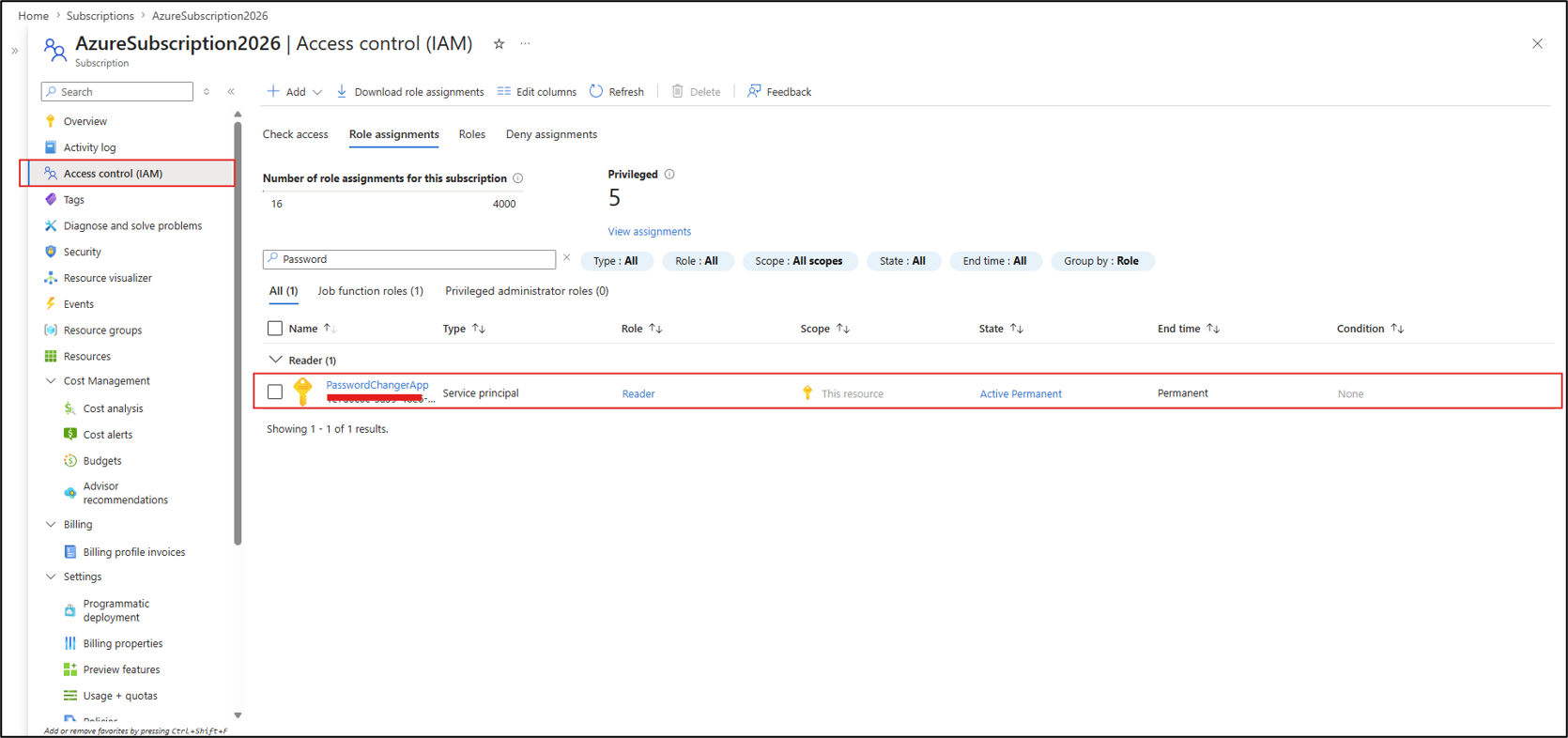The height and width of the screenshot is (738, 1568).
Task: Click the Events lightning bolt icon
Action: pos(51,304)
